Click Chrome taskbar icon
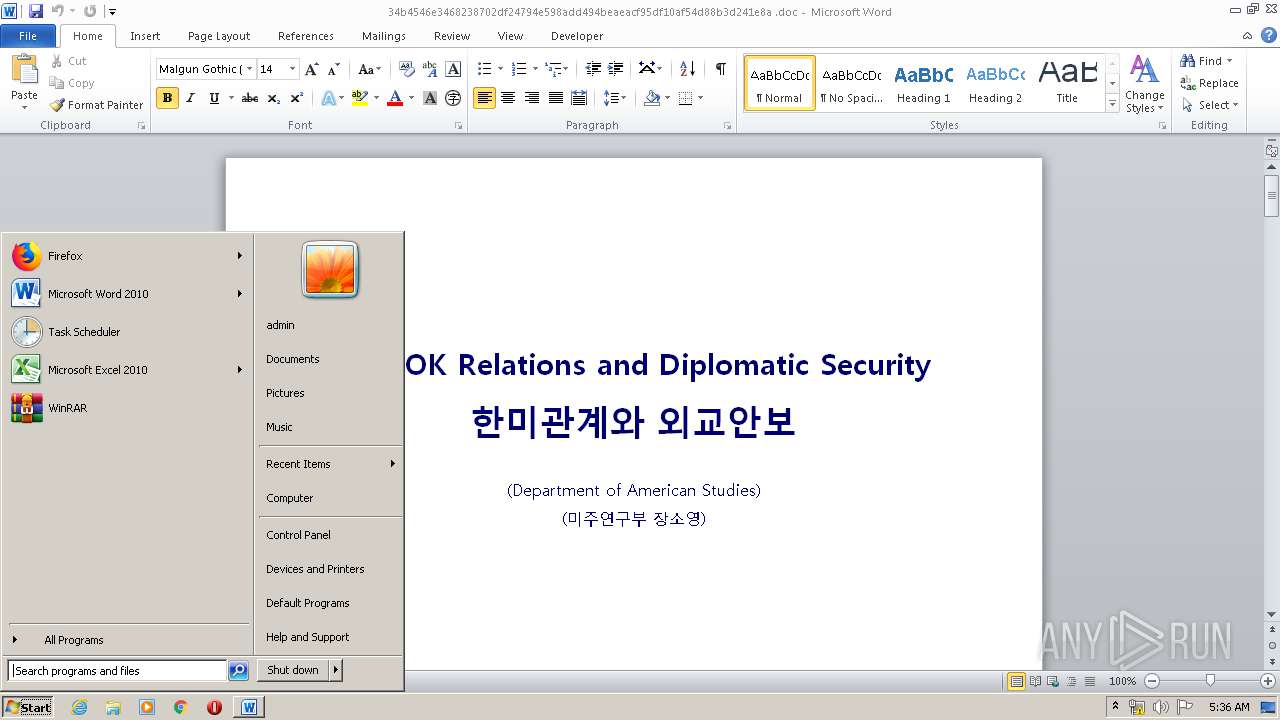This screenshot has width=1280, height=720. 180,707
